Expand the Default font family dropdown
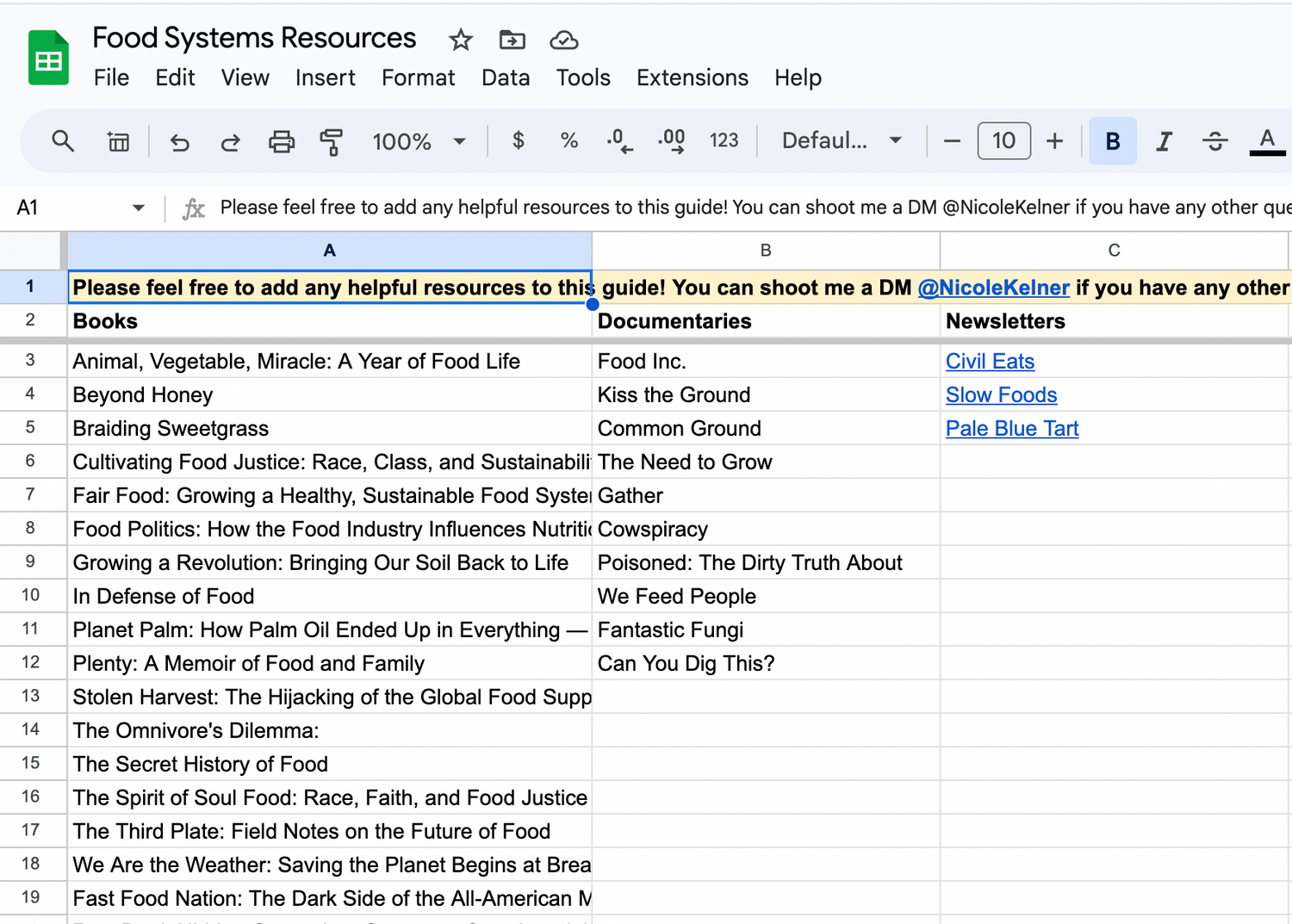1292x924 pixels. click(x=841, y=141)
